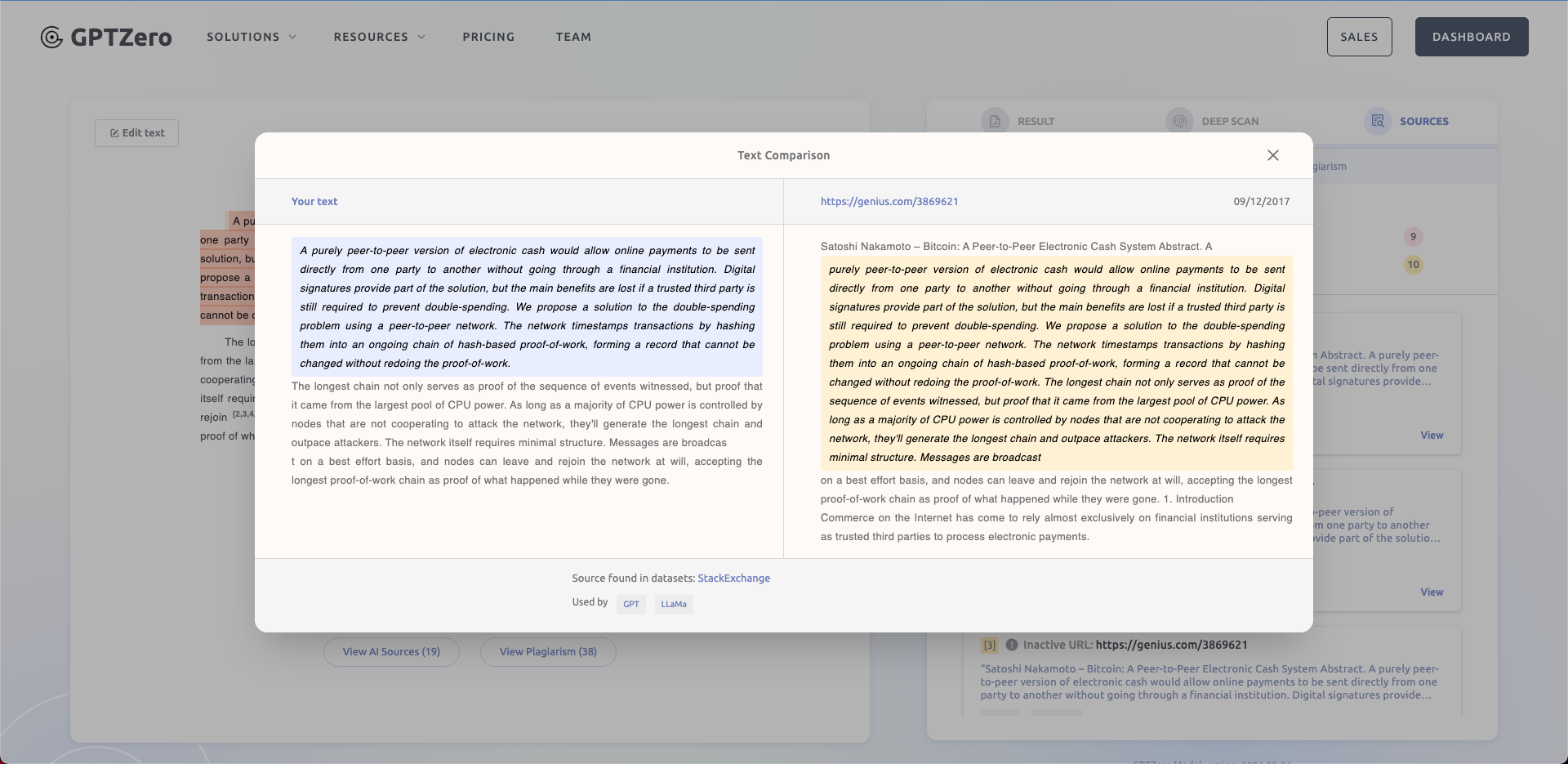1568x764 pixels.
Task: Go to the DASHBOARD
Action: [1472, 37]
